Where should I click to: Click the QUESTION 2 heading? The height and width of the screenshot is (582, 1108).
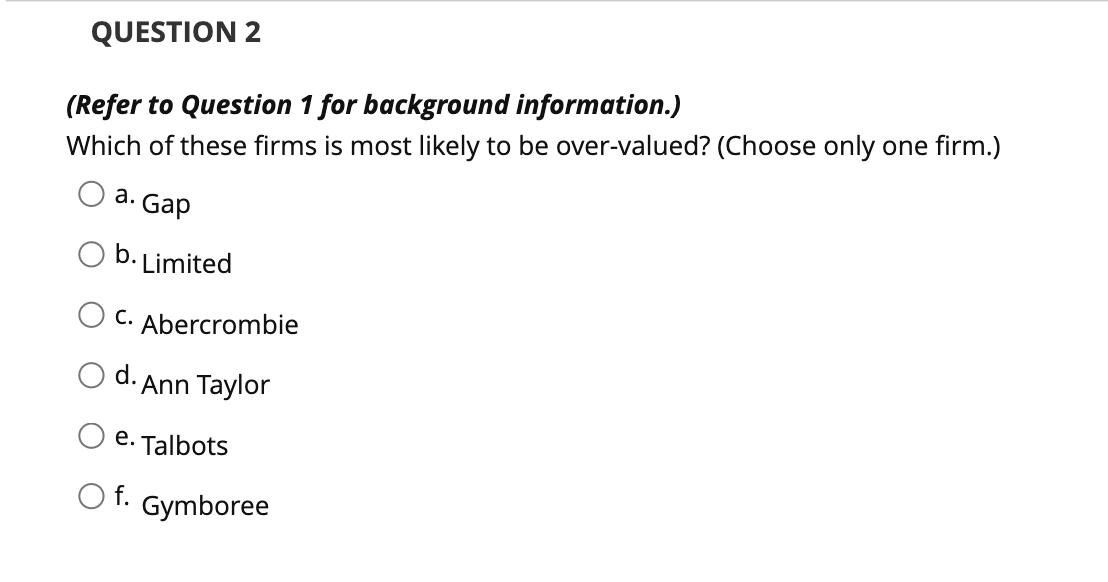tap(175, 31)
